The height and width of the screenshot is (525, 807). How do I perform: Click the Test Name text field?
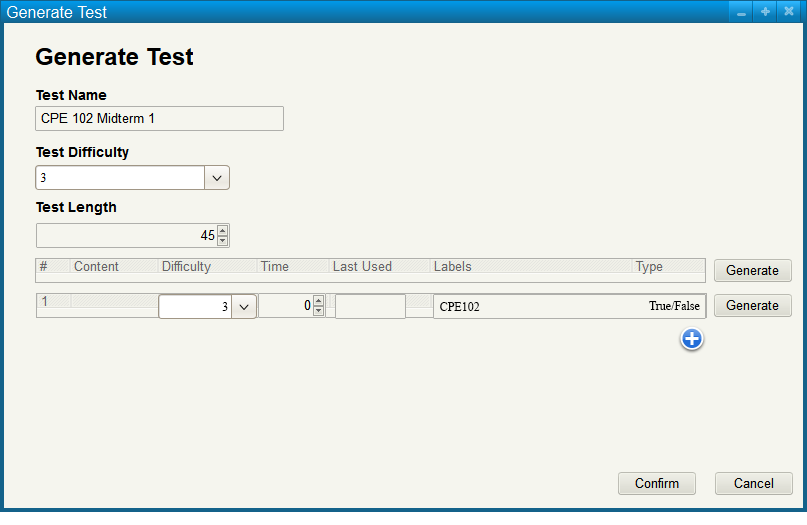159,119
